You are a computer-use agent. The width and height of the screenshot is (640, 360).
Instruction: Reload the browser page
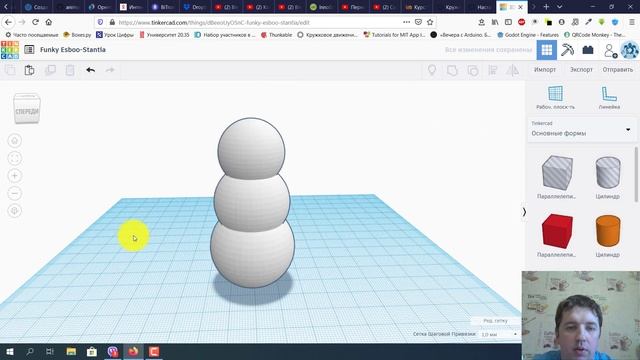(x=35, y=22)
